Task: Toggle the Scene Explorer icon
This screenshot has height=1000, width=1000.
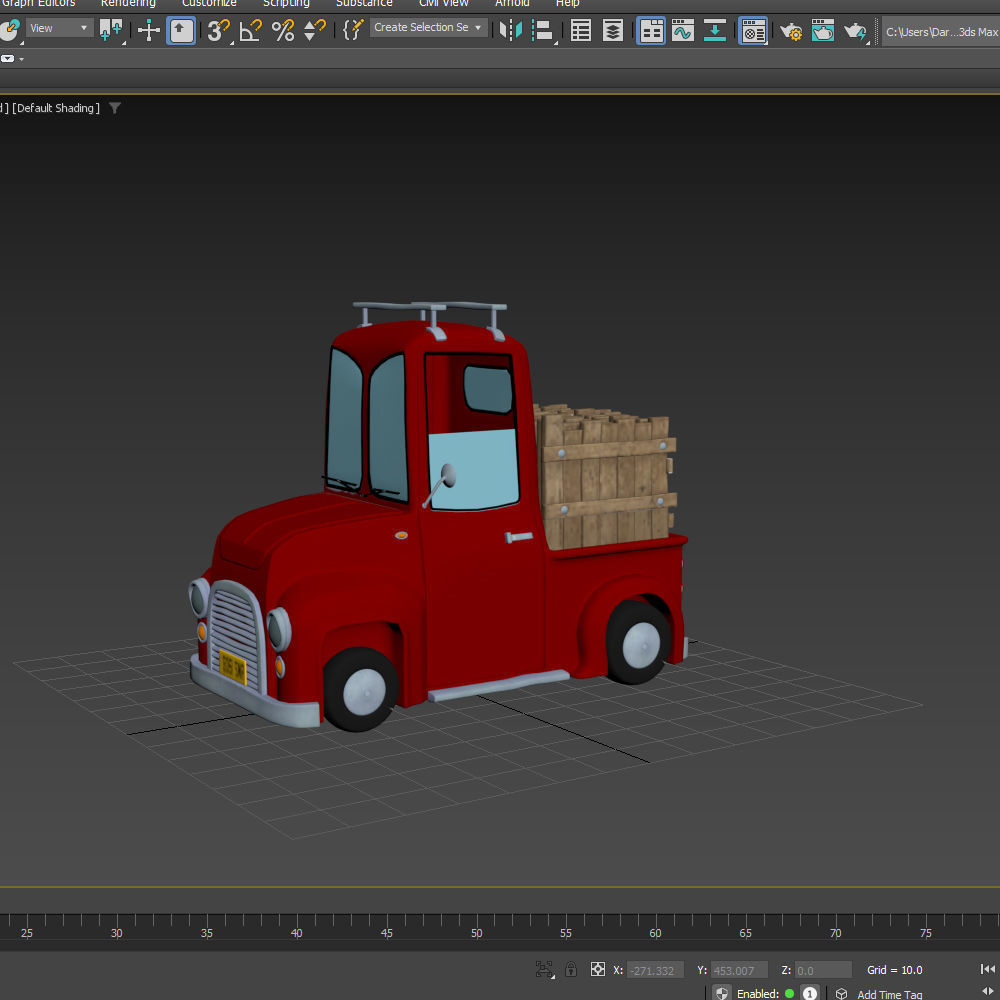Action: coord(580,30)
